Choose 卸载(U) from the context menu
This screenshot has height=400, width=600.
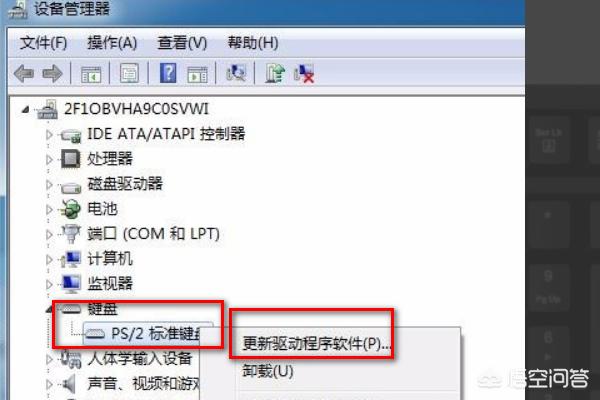click(268, 371)
